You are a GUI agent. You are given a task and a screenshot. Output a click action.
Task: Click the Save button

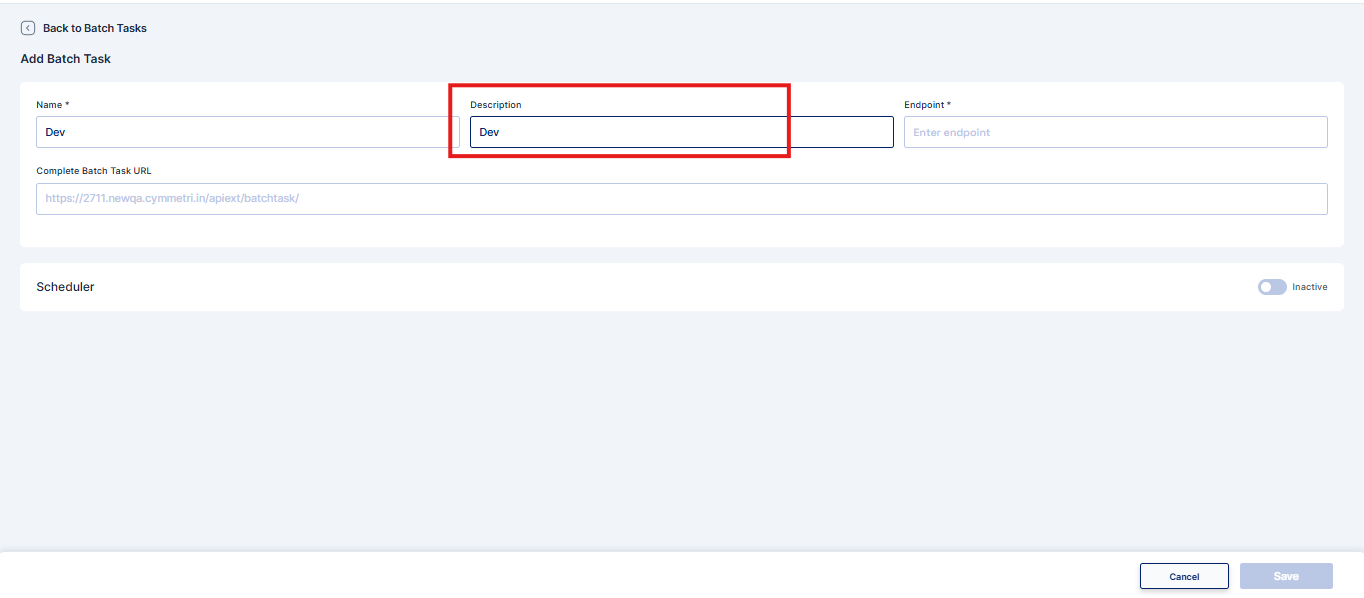coord(1285,576)
